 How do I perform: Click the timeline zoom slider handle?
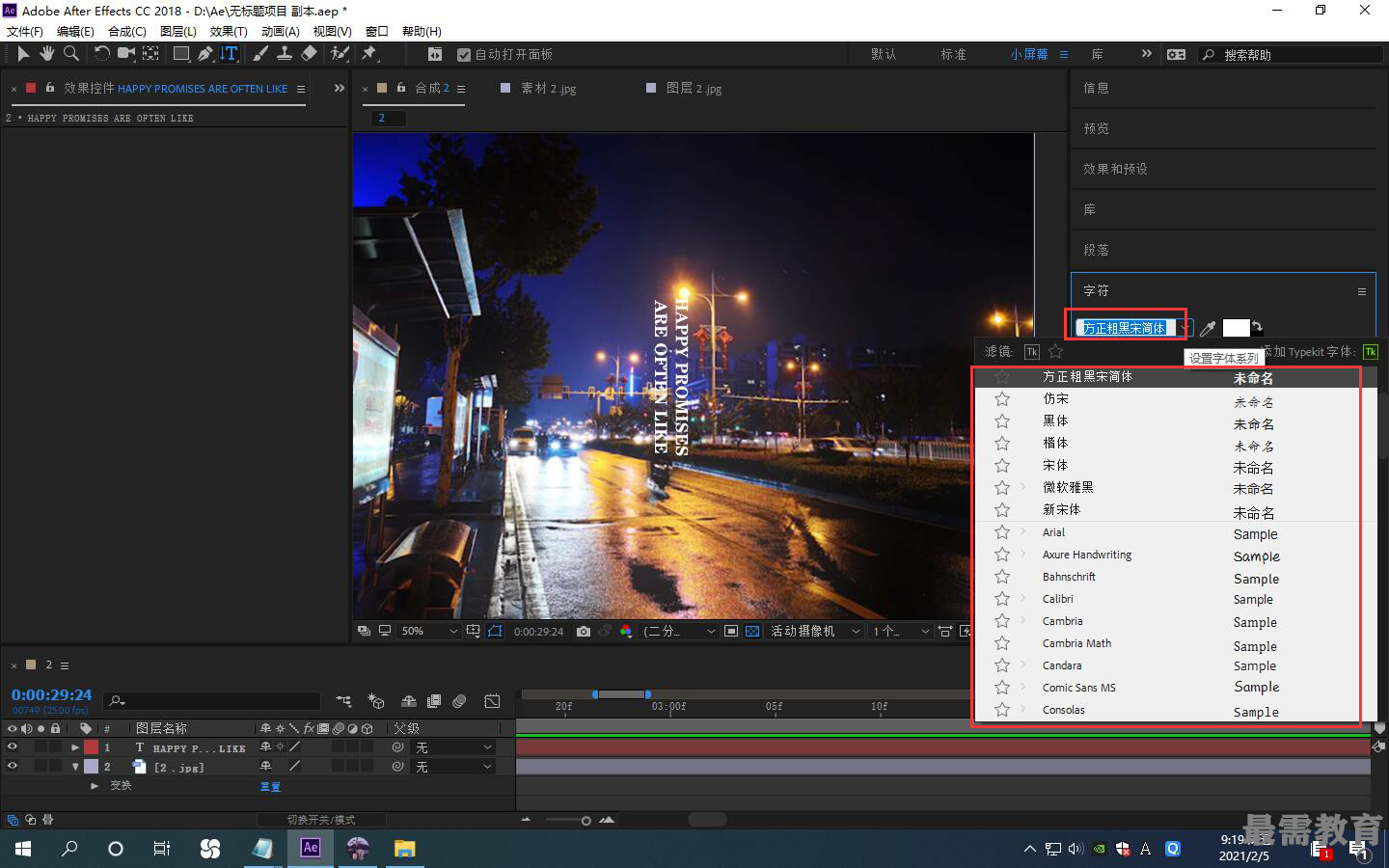[586, 821]
